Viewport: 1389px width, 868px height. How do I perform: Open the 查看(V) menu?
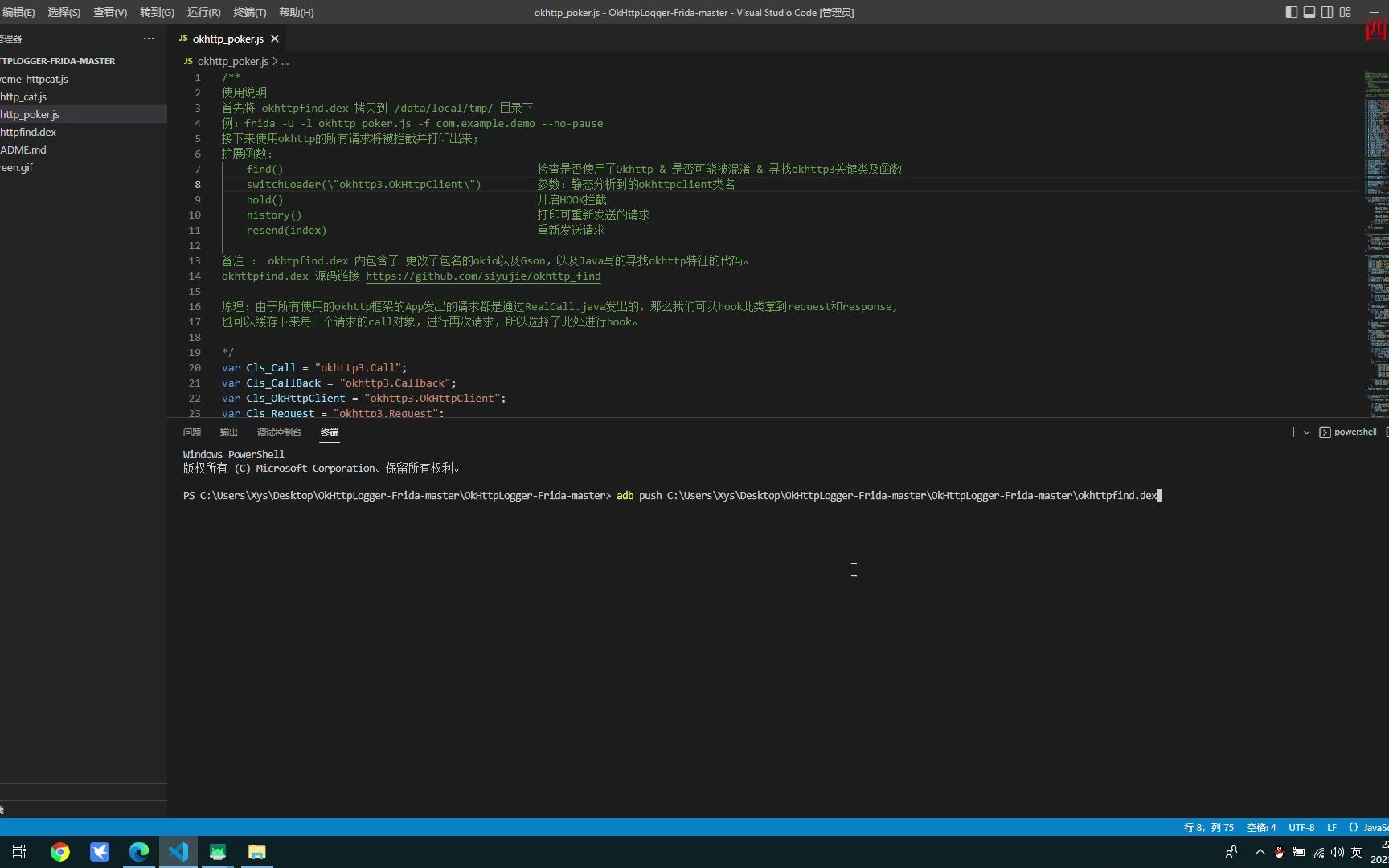click(x=110, y=12)
